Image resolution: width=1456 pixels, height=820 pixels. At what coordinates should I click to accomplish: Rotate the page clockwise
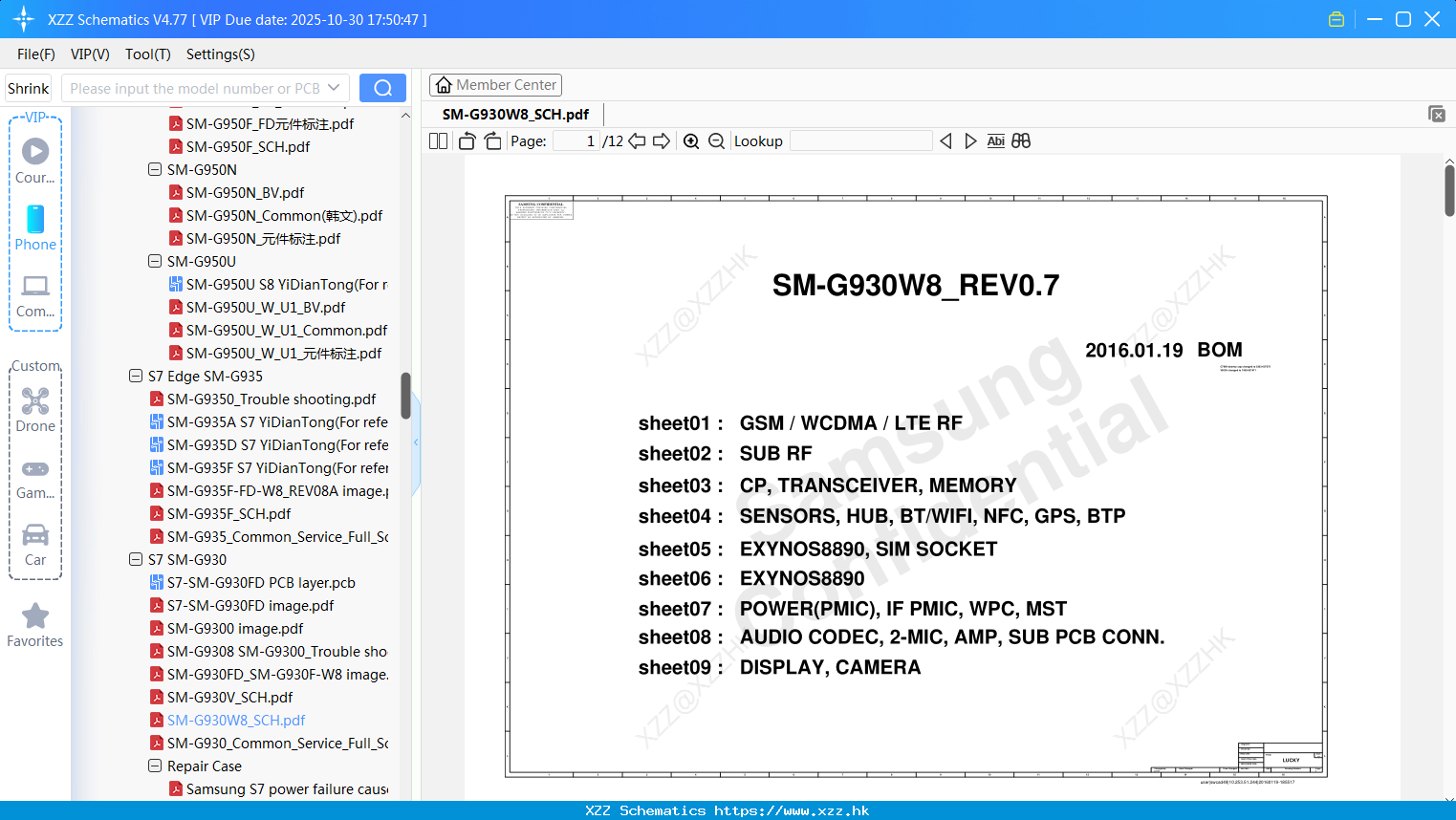(492, 141)
